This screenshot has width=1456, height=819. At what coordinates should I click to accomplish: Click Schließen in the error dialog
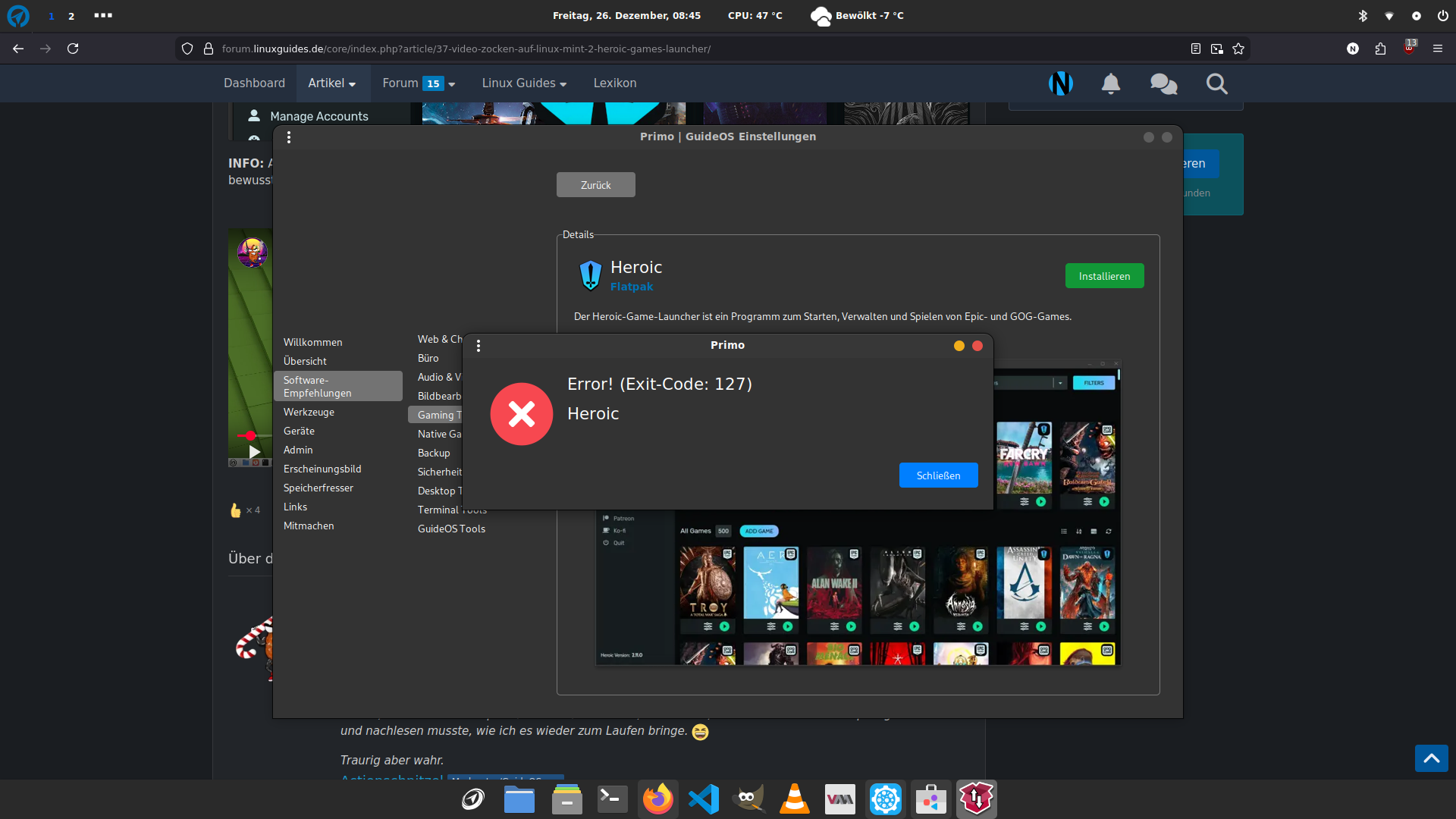coord(938,475)
